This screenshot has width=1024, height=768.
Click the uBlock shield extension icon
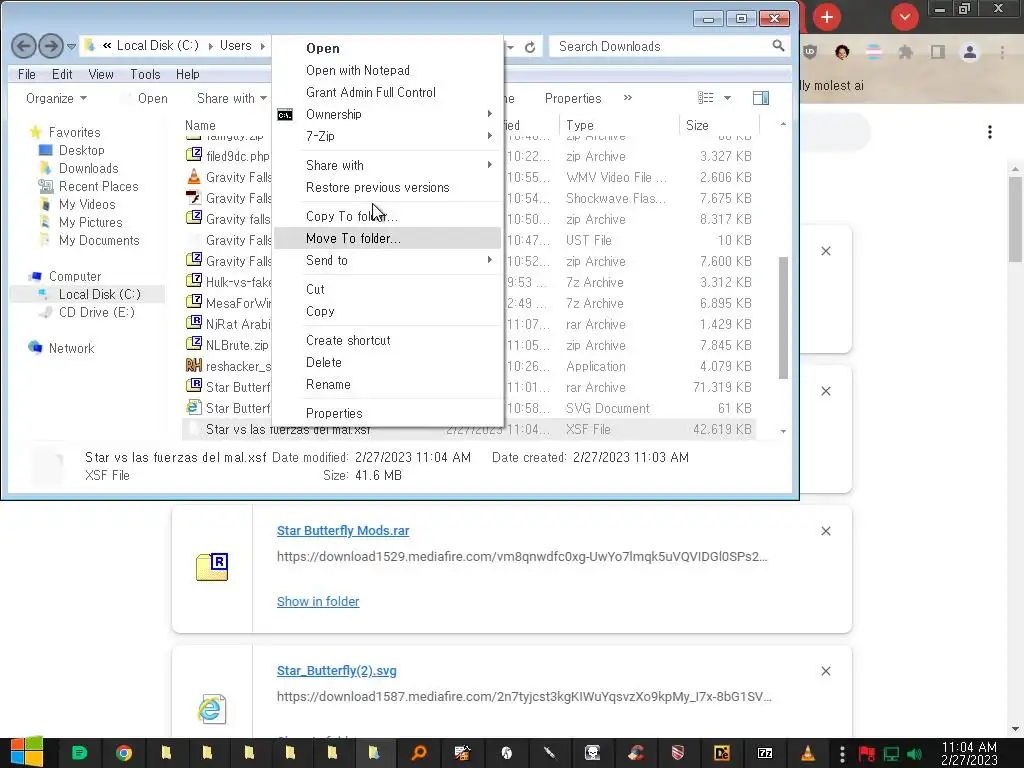(x=810, y=52)
